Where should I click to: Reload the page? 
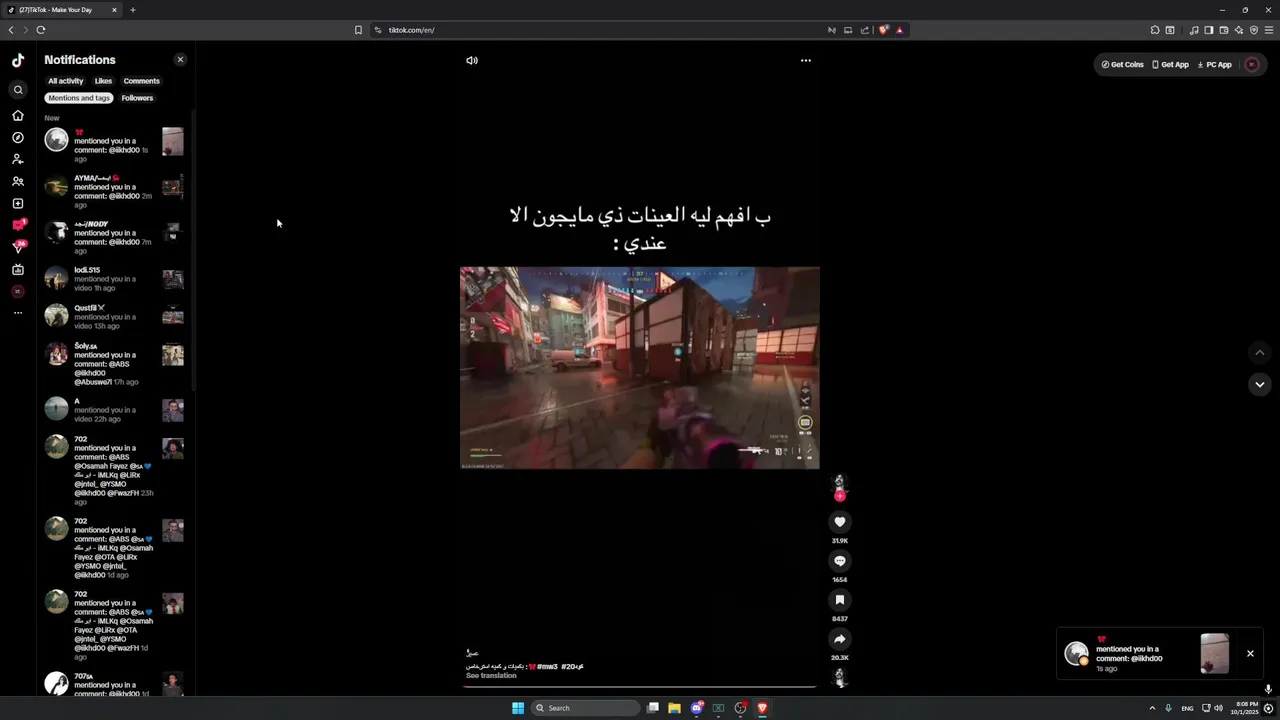pos(41,30)
